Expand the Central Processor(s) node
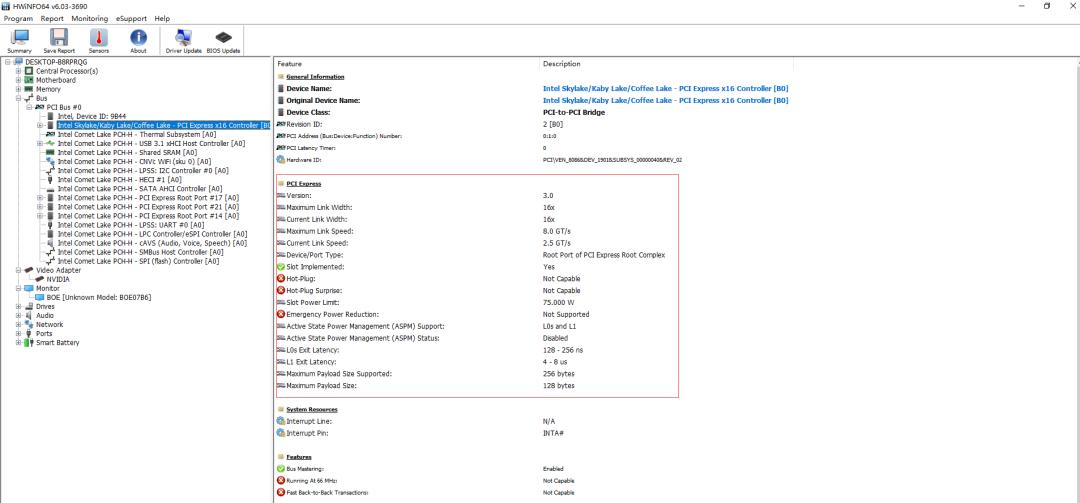 pos(19,71)
